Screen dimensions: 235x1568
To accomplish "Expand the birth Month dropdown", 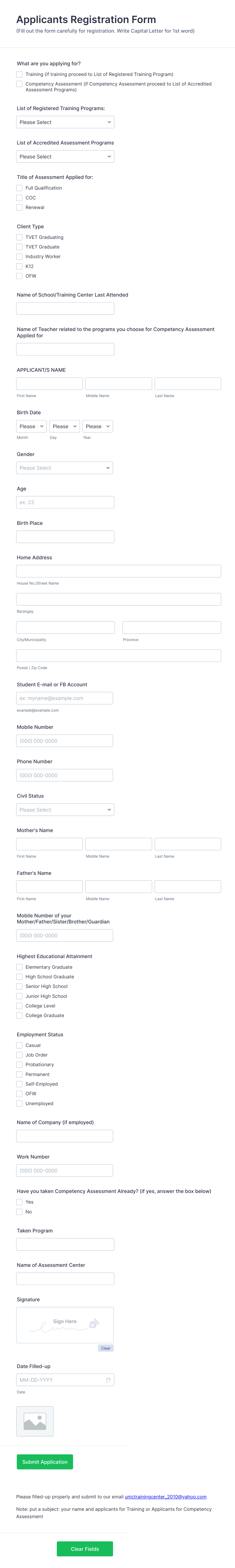I will pos(31,426).
